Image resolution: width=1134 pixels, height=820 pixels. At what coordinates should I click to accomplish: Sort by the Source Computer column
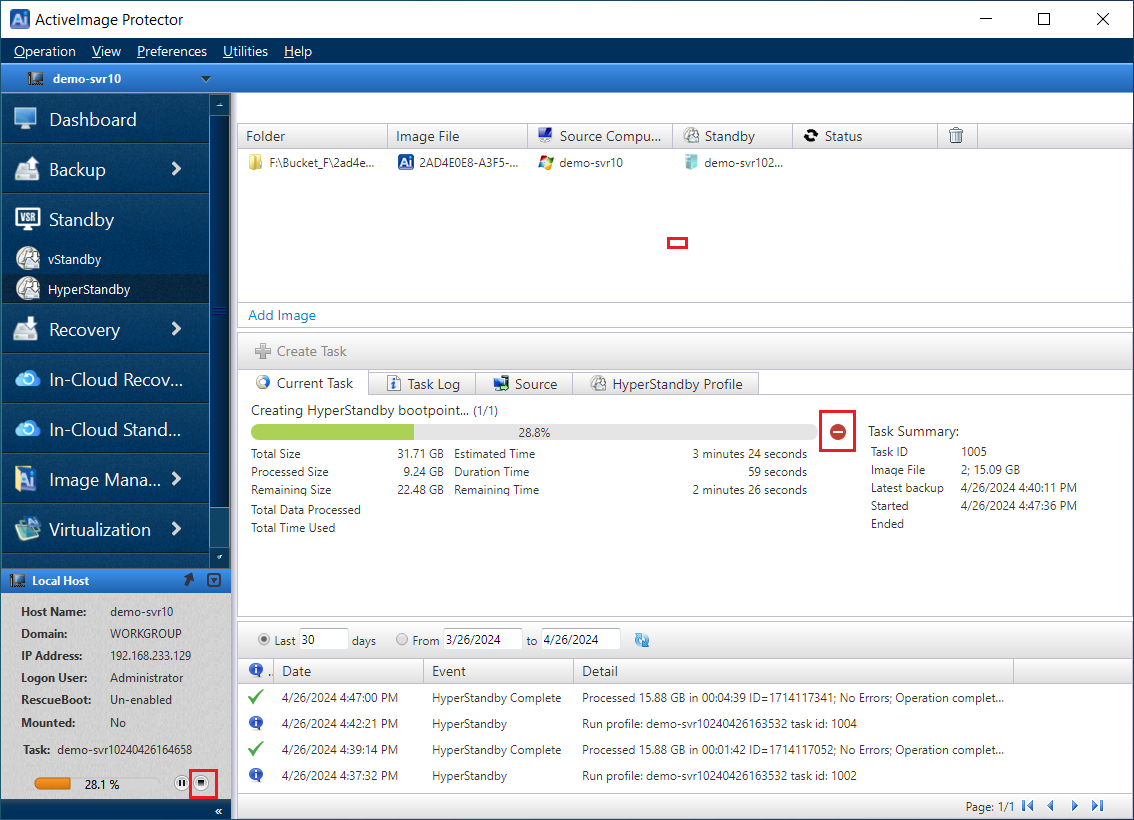click(600, 136)
